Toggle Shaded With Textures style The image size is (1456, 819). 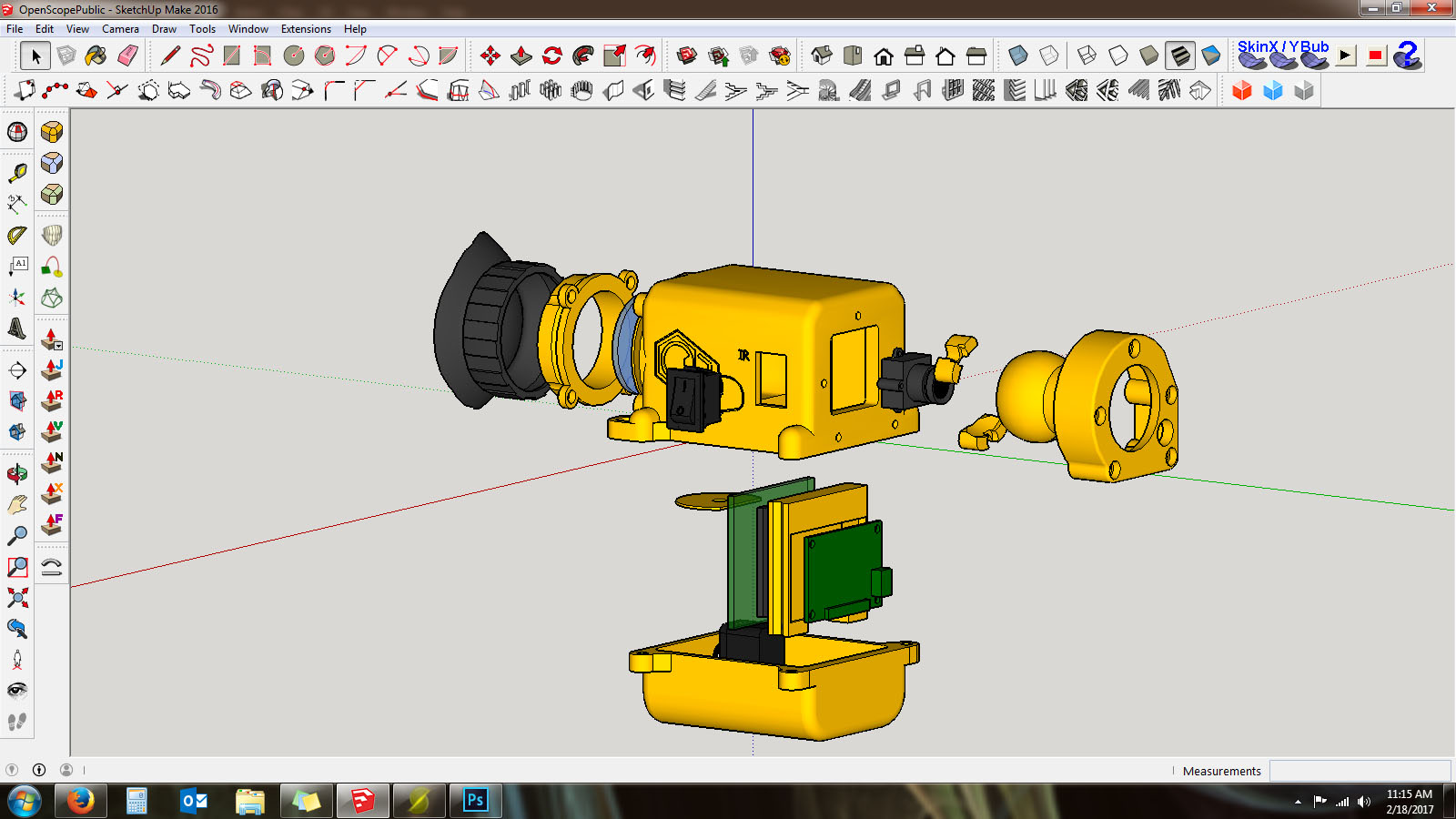[x=1180, y=56]
